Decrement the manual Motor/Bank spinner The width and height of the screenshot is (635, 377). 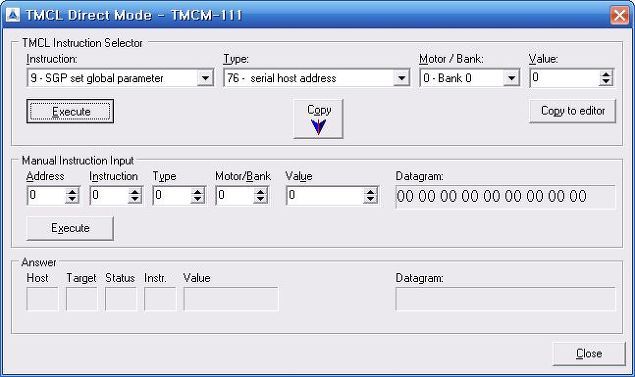click(x=261, y=200)
